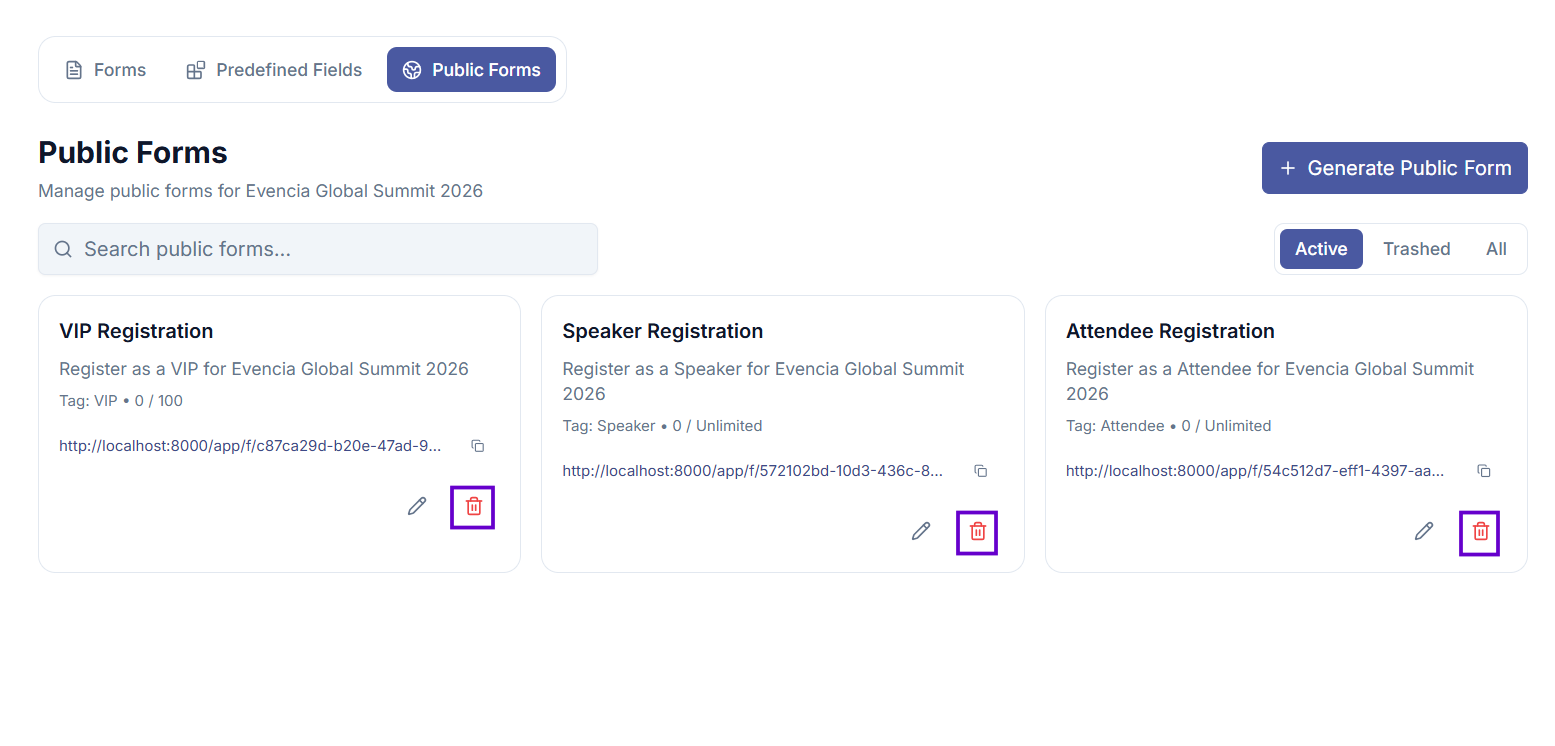Copy the Attendee Registration URL
The height and width of the screenshot is (746, 1555).
1484,471
